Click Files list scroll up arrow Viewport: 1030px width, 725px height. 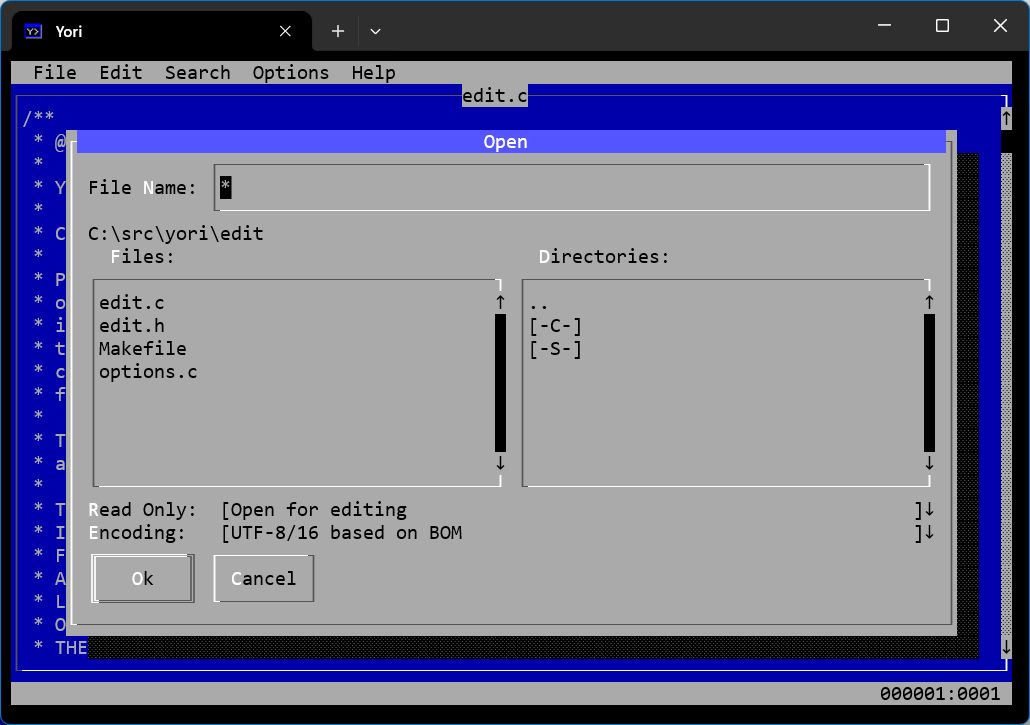click(x=501, y=302)
